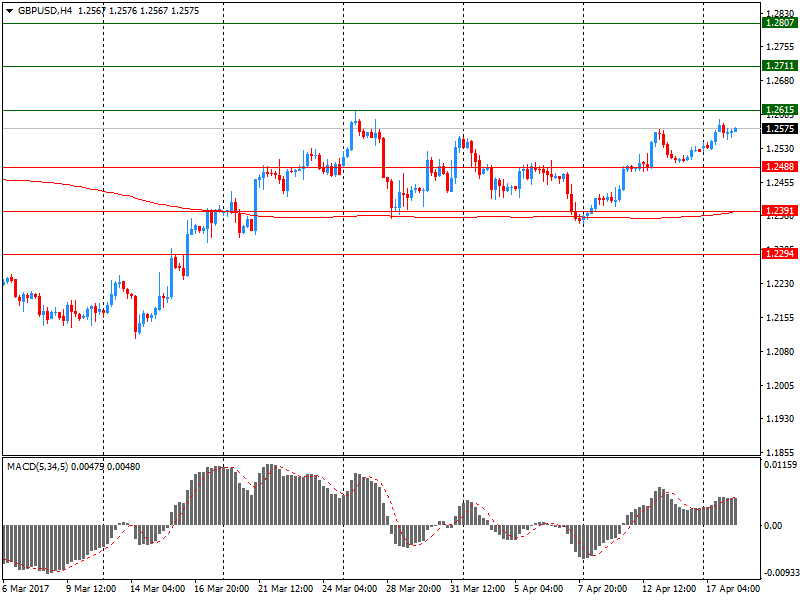Click the 1.2455 price scale value

[780, 183]
